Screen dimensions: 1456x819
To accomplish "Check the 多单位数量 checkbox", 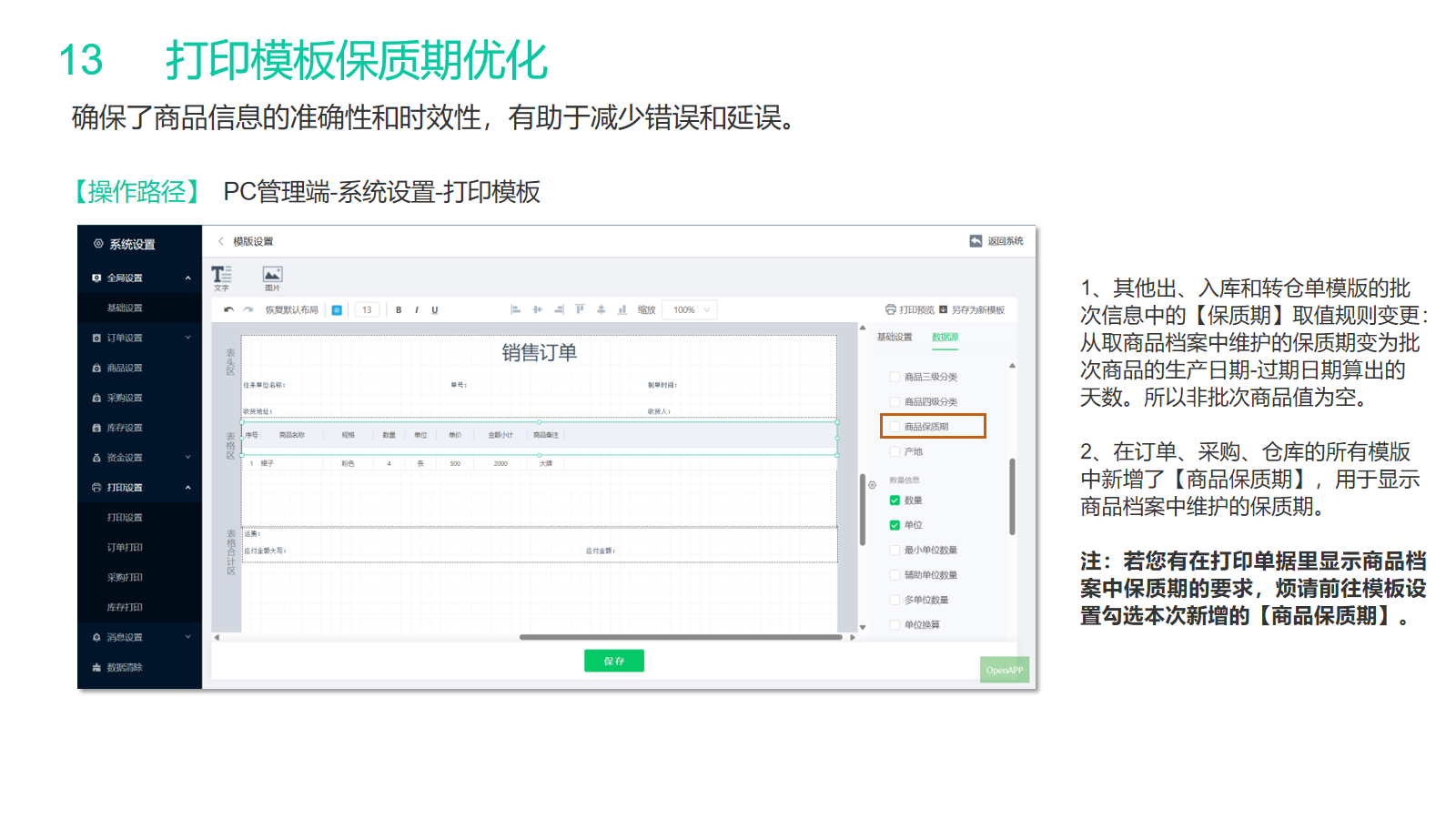I will pyautogui.click(x=895, y=600).
